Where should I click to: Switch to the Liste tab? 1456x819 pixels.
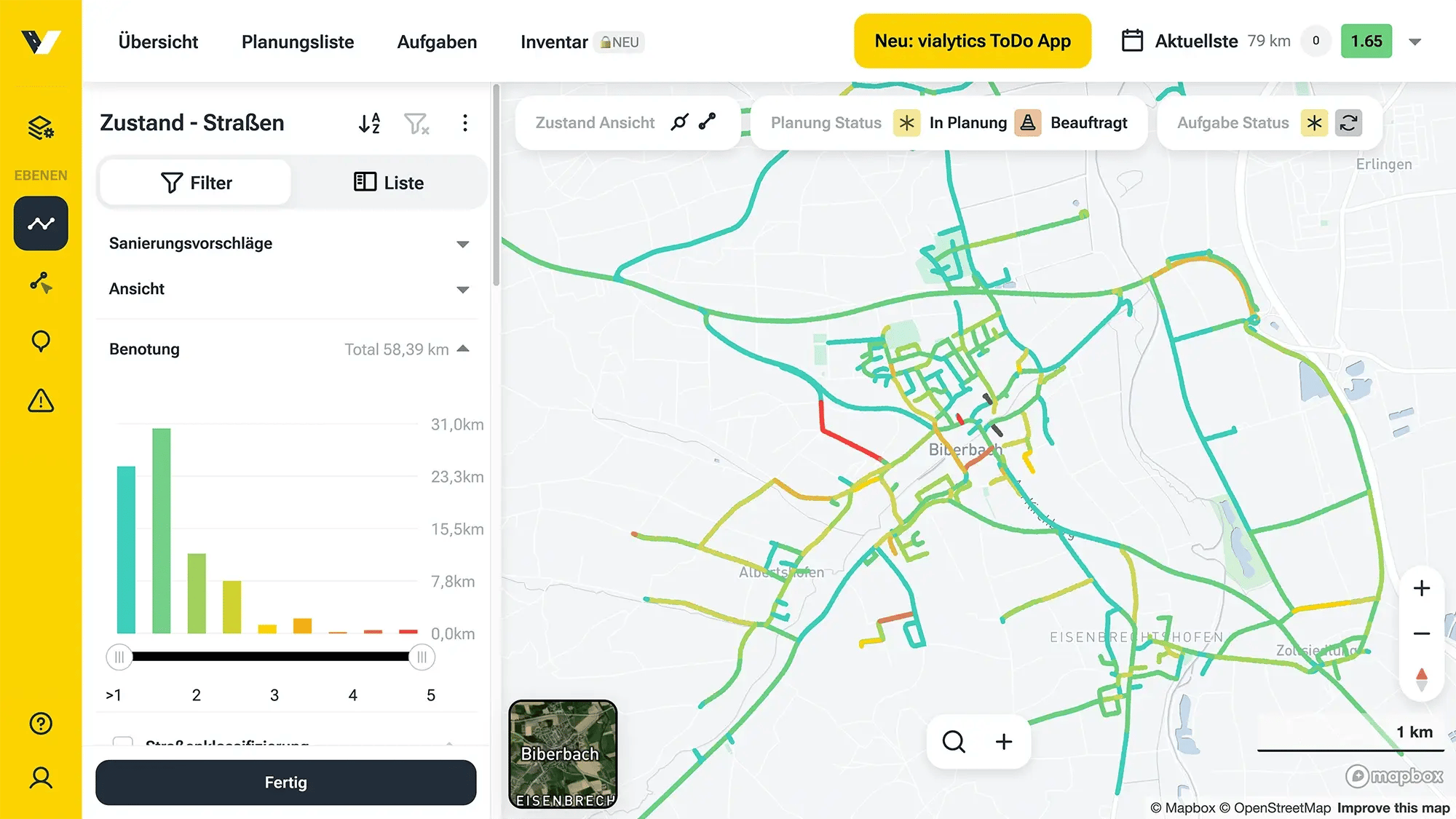(x=389, y=183)
